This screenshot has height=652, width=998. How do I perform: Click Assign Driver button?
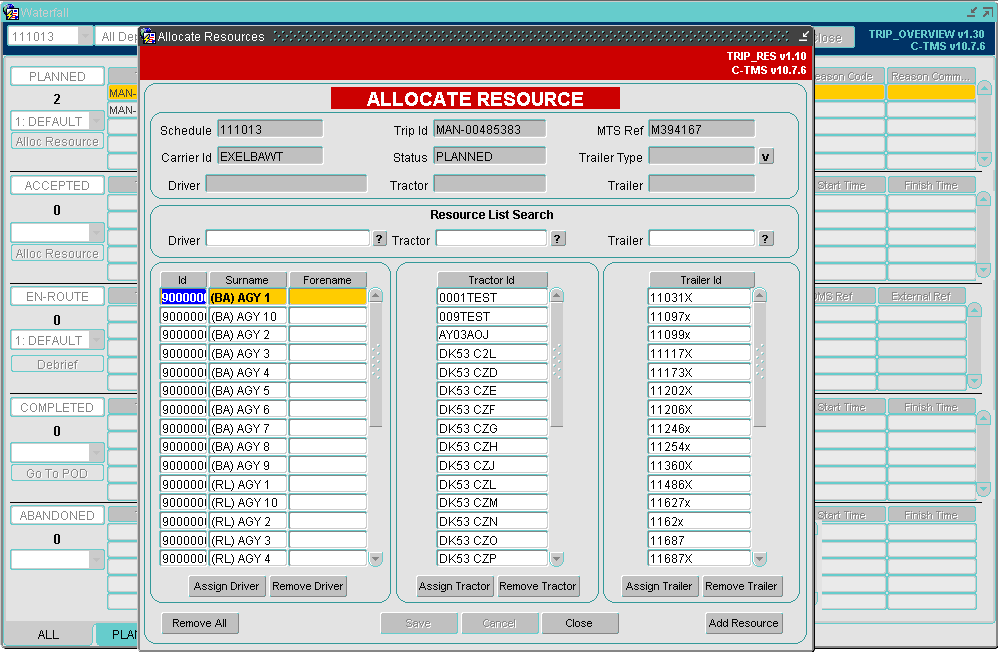click(x=227, y=586)
